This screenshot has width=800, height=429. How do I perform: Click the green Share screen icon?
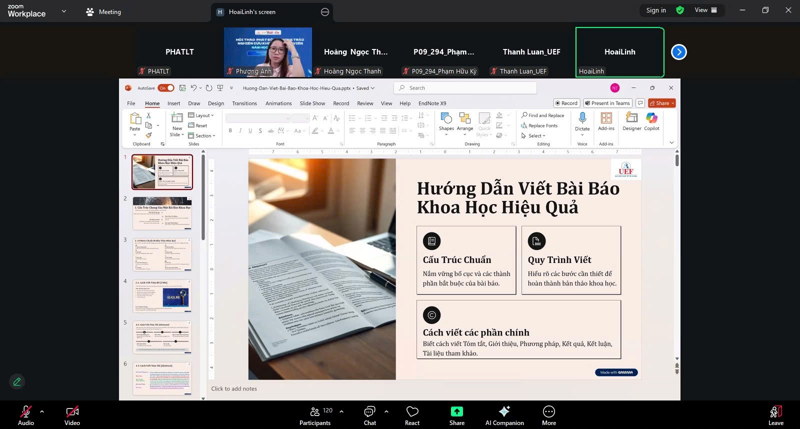click(x=457, y=411)
